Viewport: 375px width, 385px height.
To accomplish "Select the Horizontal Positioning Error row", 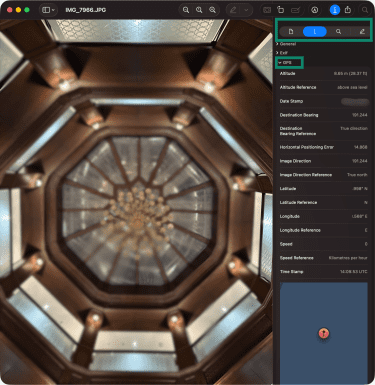I will (x=323, y=147).
